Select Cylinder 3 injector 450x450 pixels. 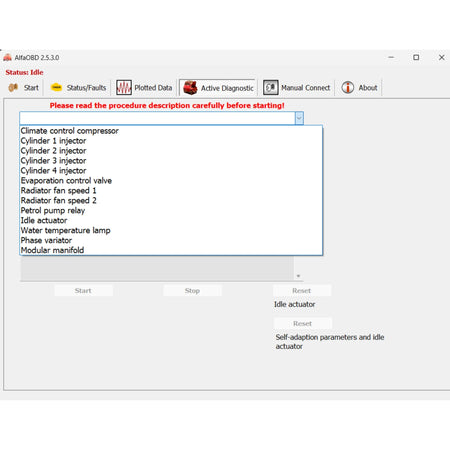[171, 161]
